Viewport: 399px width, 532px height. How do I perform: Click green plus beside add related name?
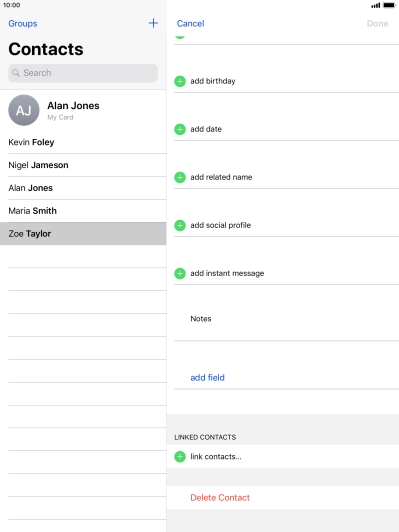tap(180, 177)
